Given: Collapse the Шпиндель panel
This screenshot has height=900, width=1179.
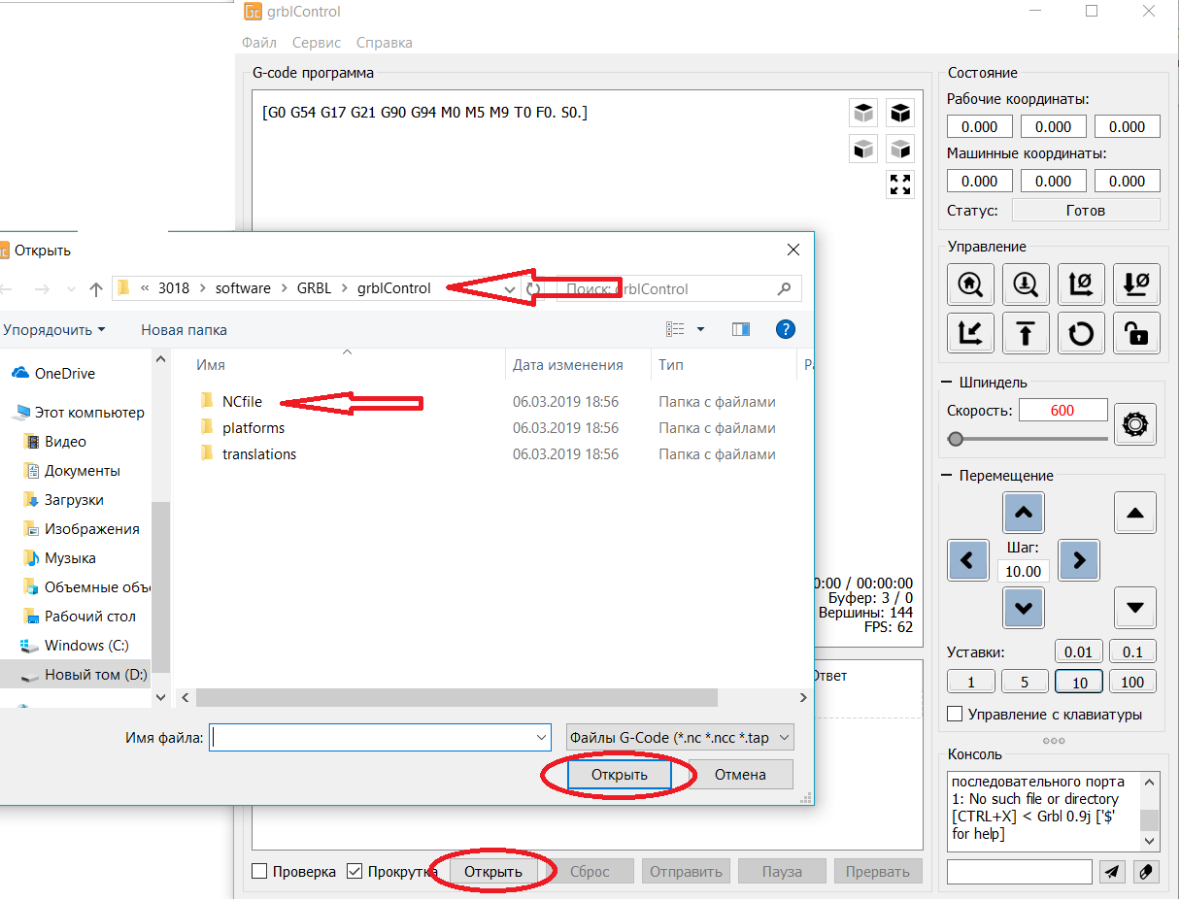Looking at the screenshot, I should [x=947, y=383].
